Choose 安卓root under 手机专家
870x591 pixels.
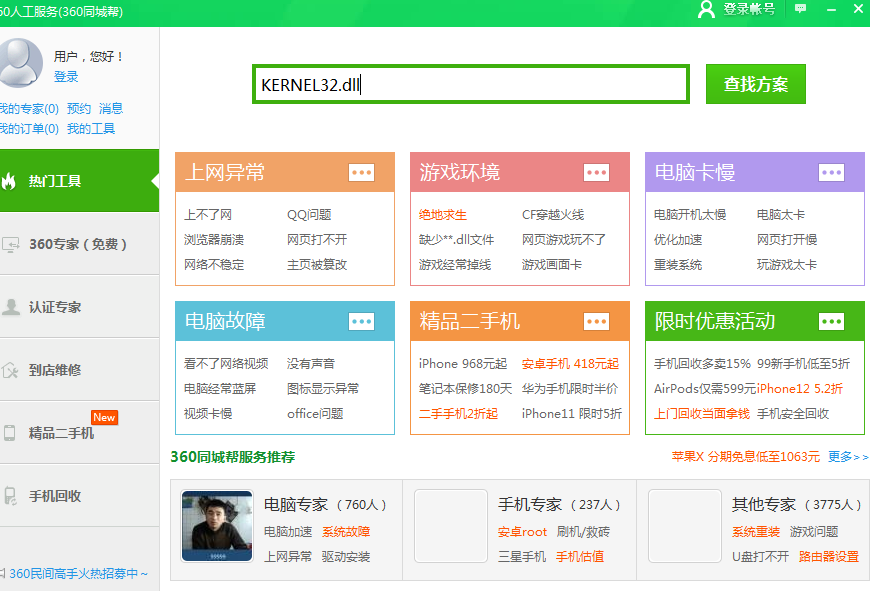[x=522, y=532]
